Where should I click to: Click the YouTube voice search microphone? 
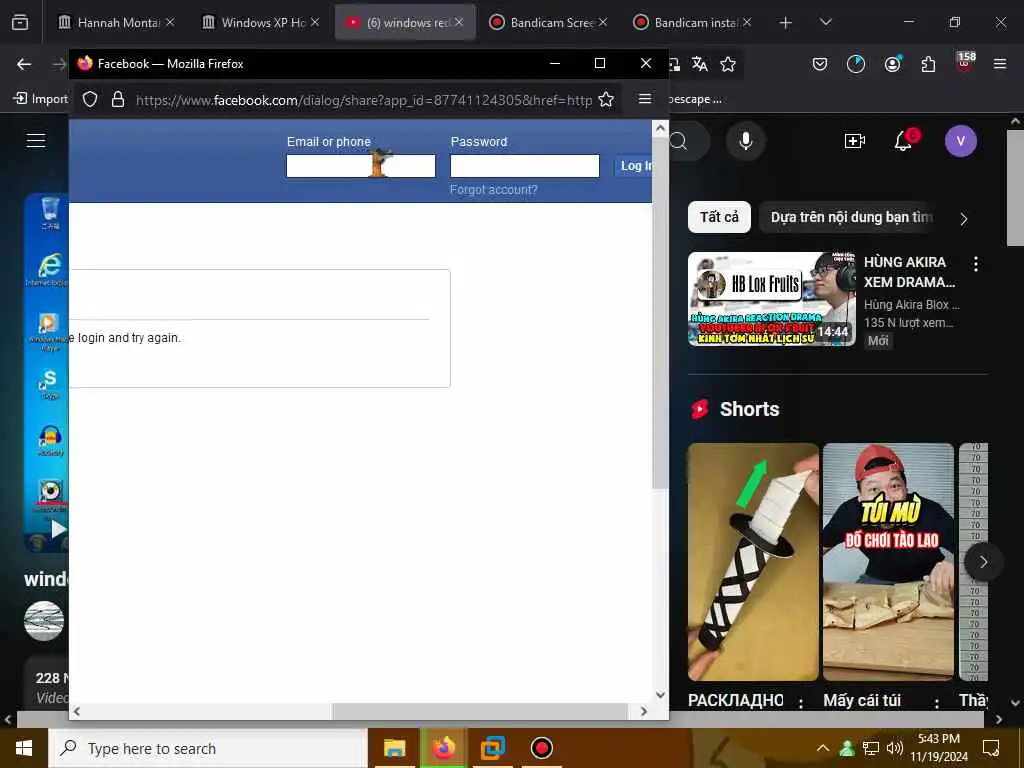click(745, 141)
